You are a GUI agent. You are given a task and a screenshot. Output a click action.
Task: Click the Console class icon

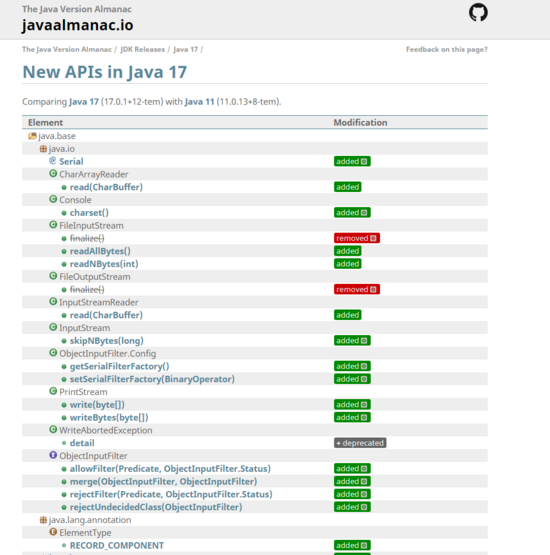(53, 199)
